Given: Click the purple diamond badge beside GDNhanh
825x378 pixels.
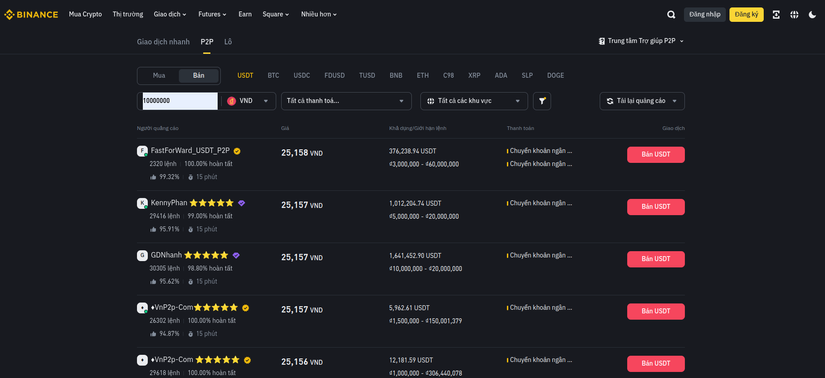Looking at the screenshot, I should 236,255.
